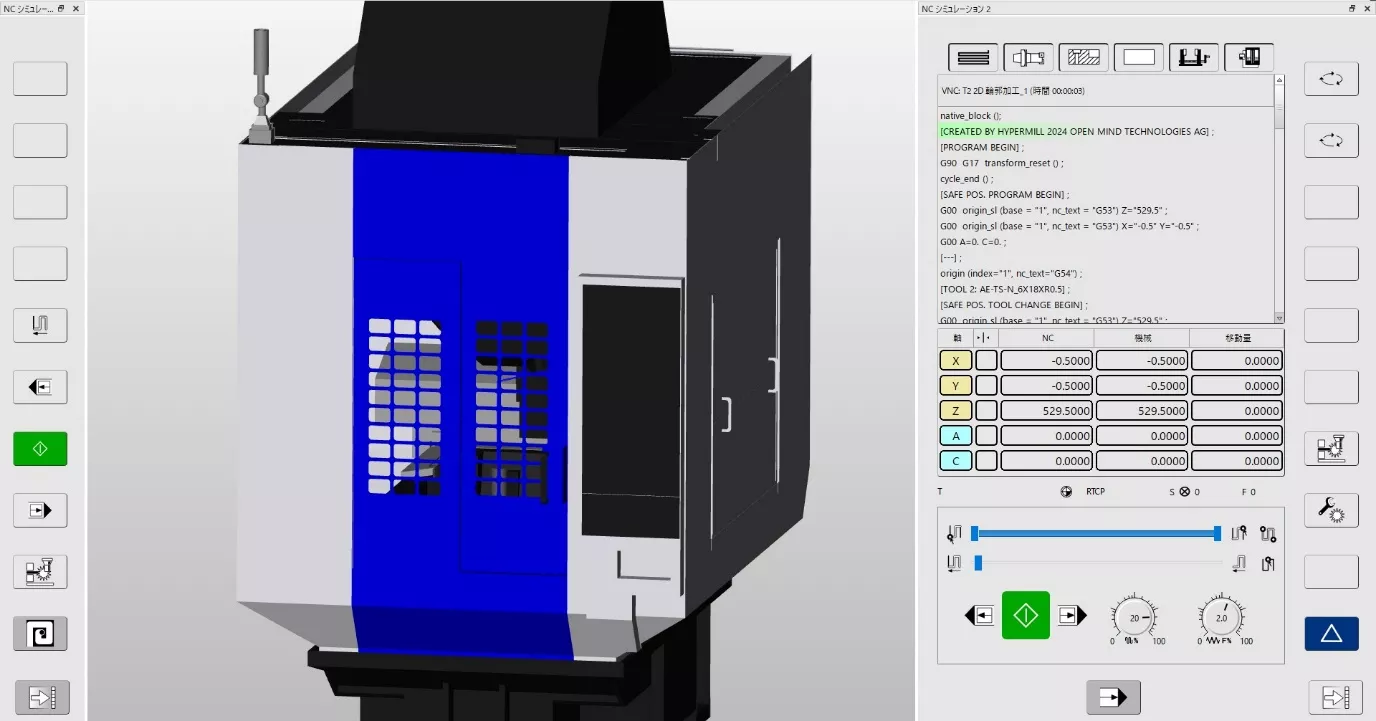
Task: Start simulation with the green play button
Action: tap(1025, 615)
